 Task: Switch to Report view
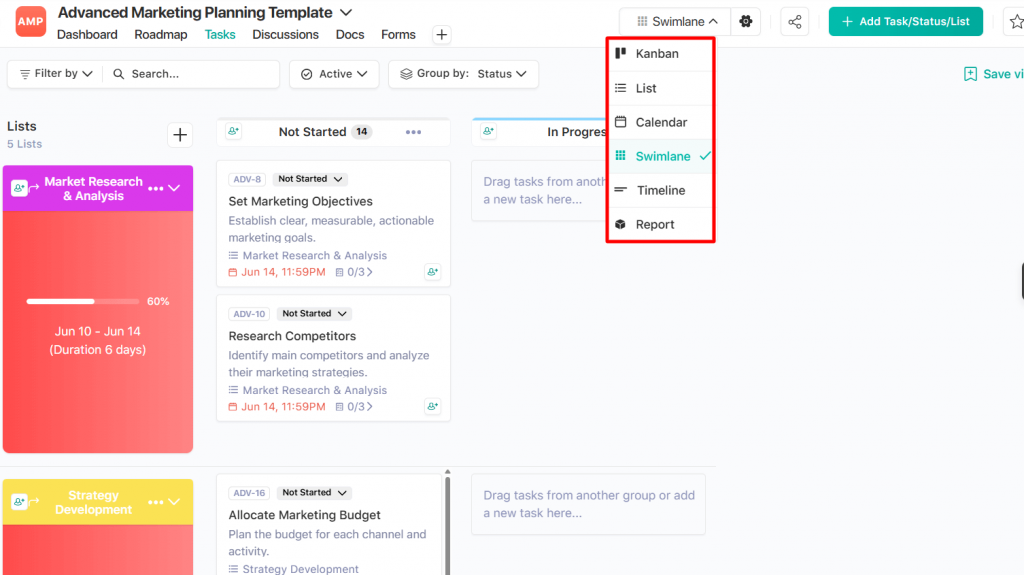click(x=660, y=224)
